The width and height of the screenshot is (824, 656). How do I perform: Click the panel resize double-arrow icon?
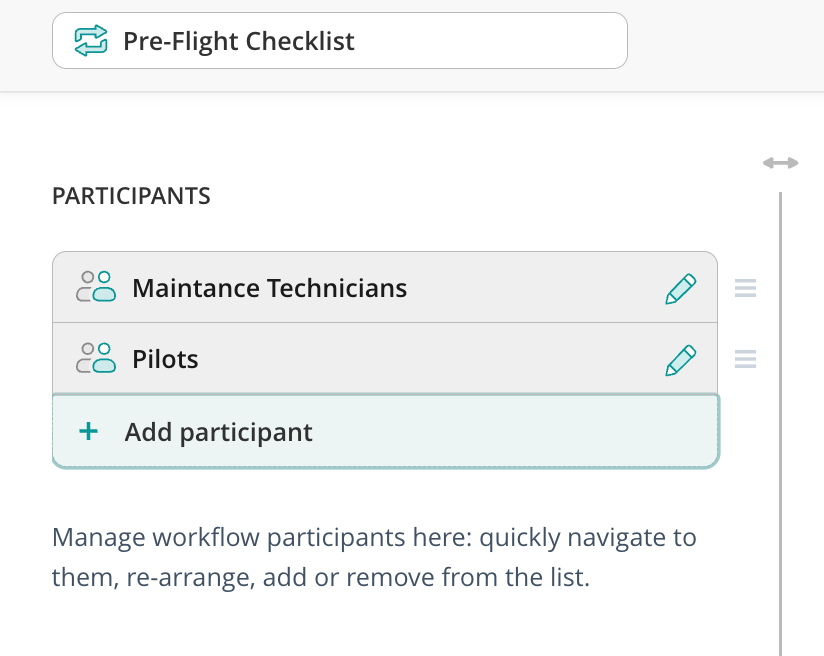(x=780, y=163)
